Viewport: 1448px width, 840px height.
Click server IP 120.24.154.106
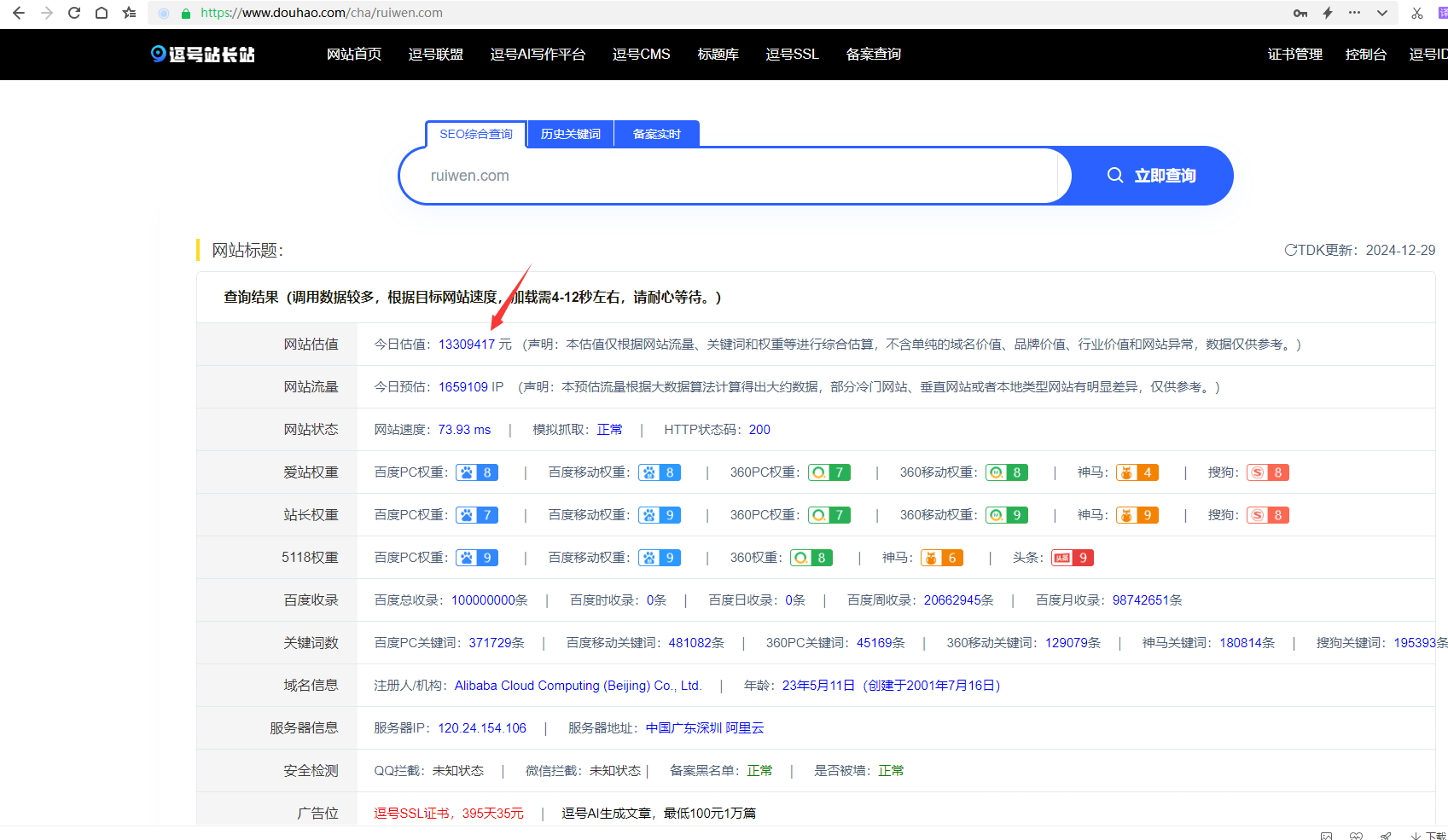482,727
